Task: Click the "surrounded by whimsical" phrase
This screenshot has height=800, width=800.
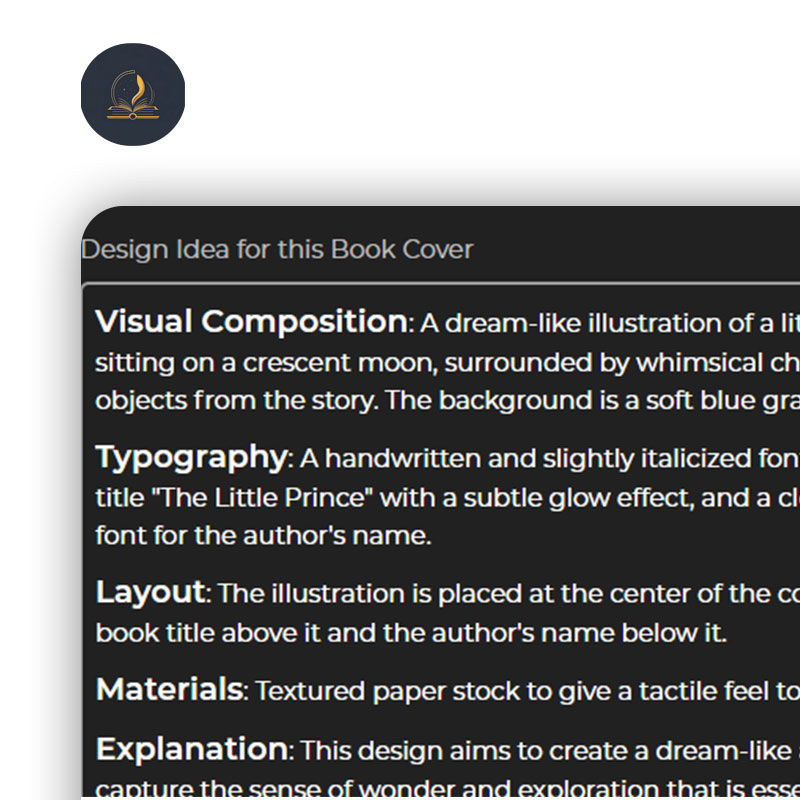Action: (x=604, y=363)
